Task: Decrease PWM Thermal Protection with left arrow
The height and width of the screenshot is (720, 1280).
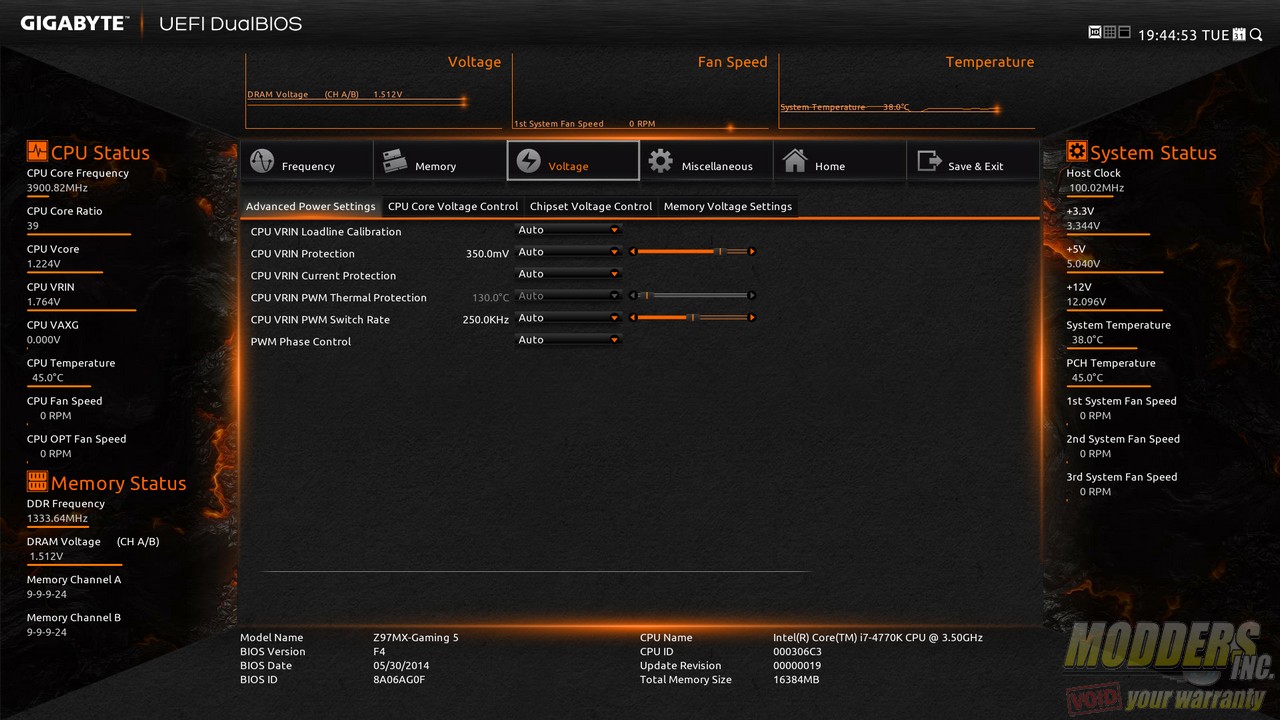Action: 632,296
